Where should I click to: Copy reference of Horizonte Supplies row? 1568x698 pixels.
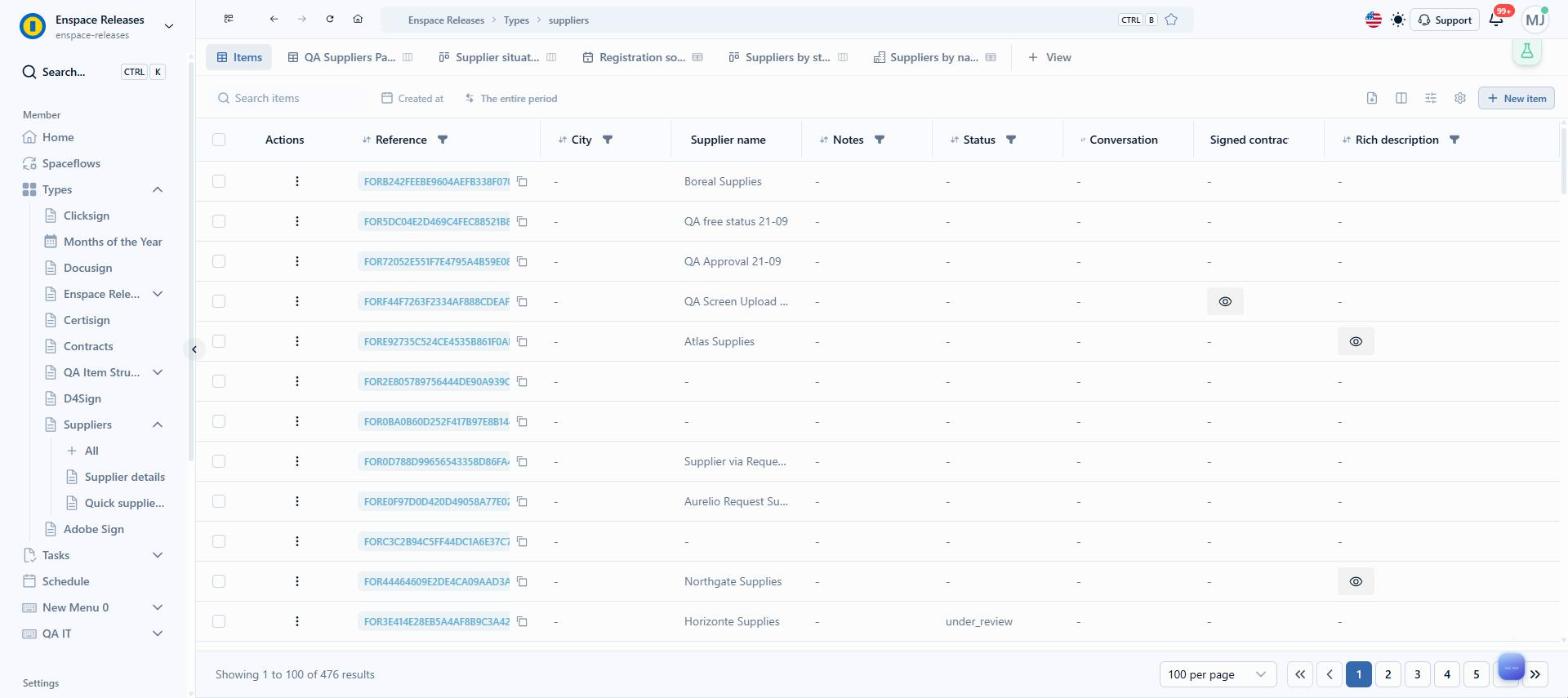tap(522, 621)
